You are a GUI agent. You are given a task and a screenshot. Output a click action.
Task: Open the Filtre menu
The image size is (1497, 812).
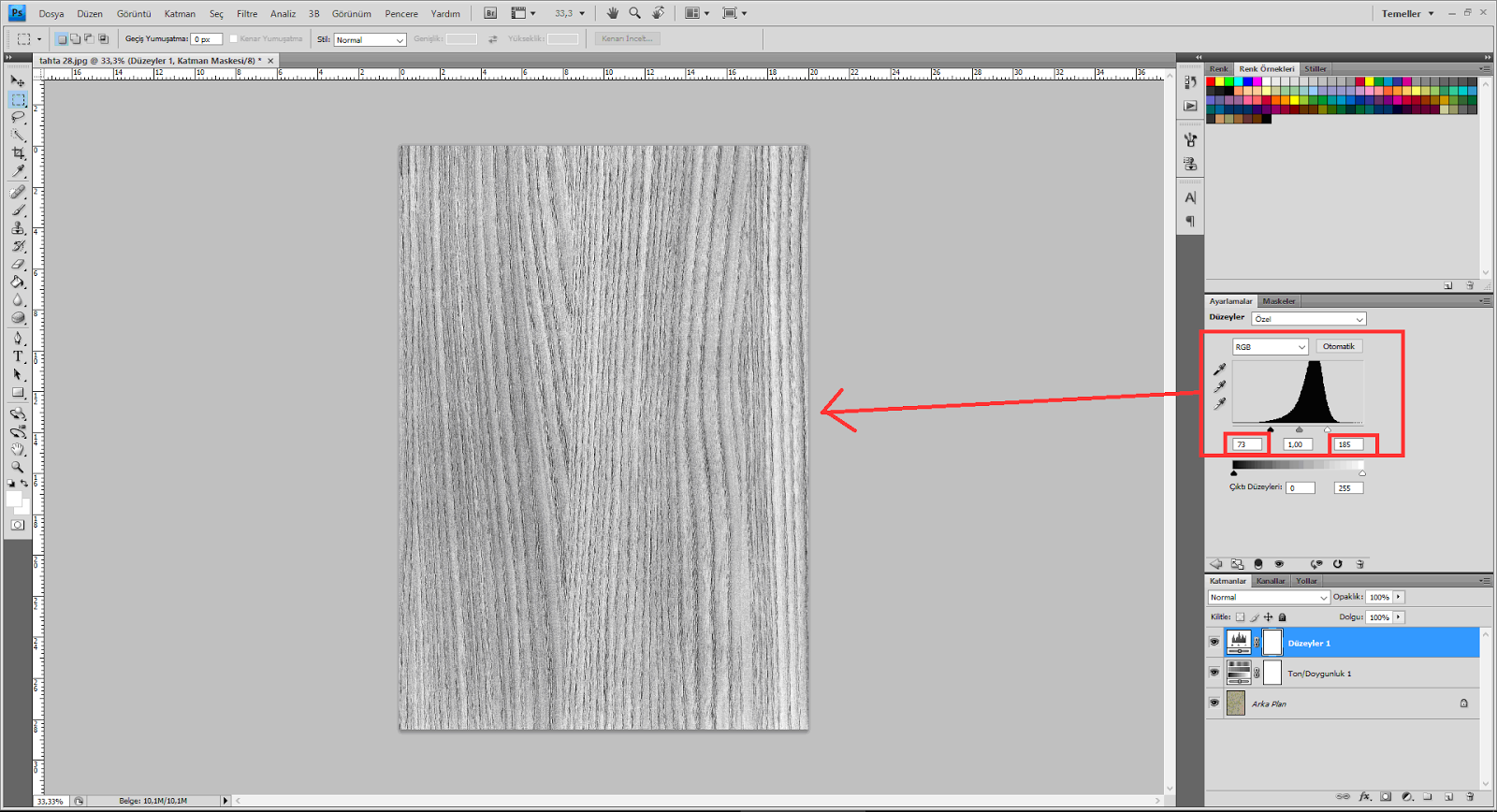[x=247, y=13]
